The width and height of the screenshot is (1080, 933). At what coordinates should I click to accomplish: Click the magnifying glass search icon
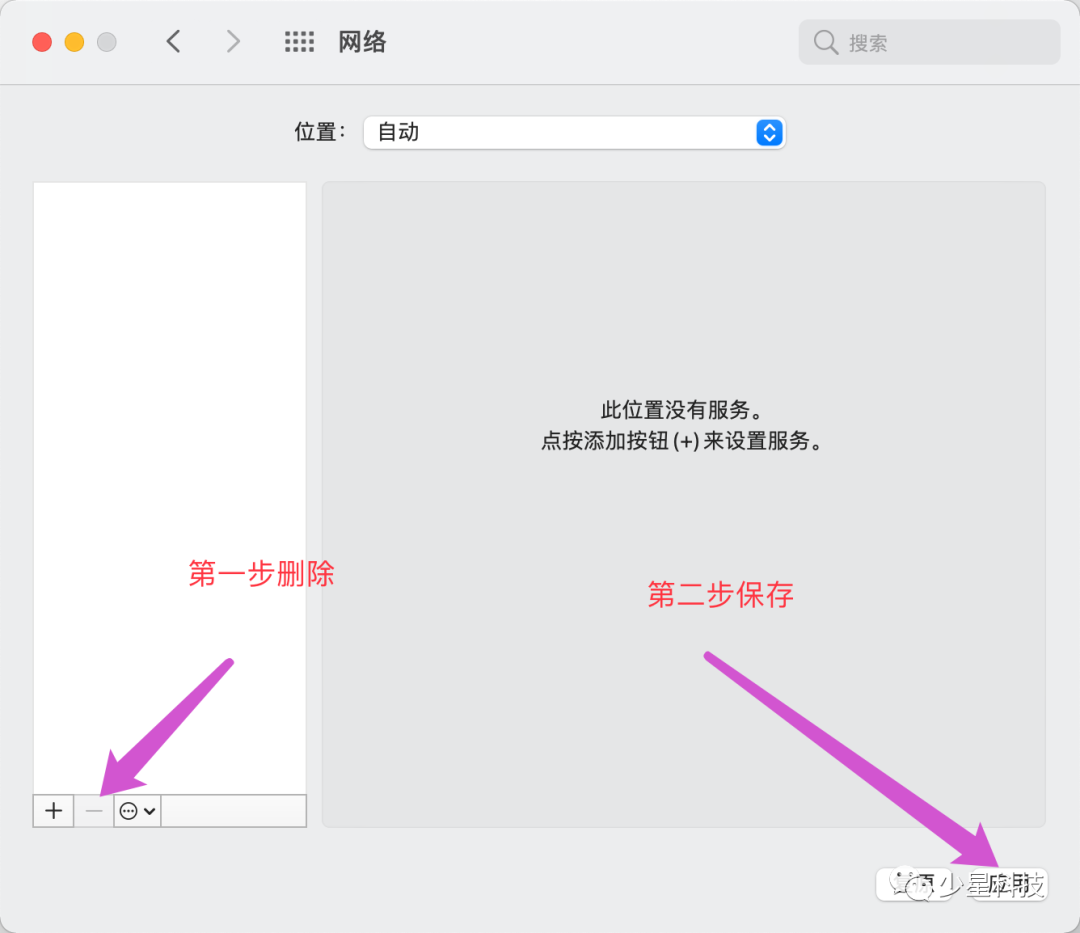coord(825,42)
